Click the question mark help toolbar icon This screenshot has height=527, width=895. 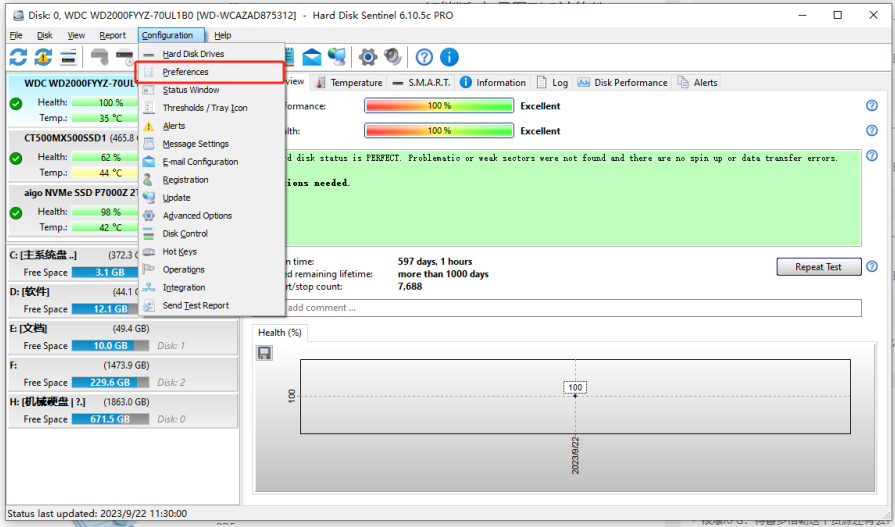pos(424,57)
